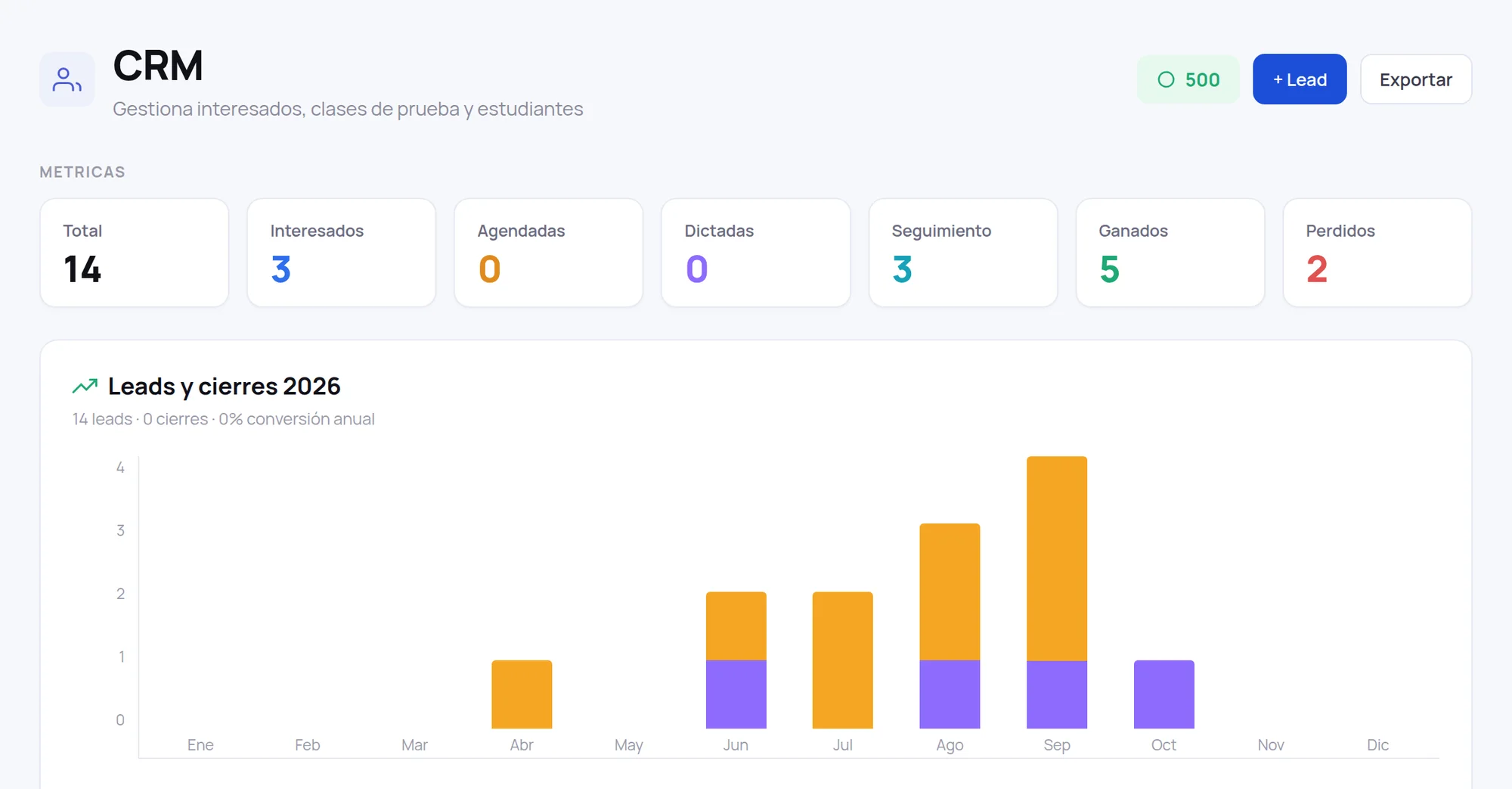Image resolution: width=1512 pixels, height=789 pixels.
Task: Click the CRM users icon
Action: click(x=67, y=79)
